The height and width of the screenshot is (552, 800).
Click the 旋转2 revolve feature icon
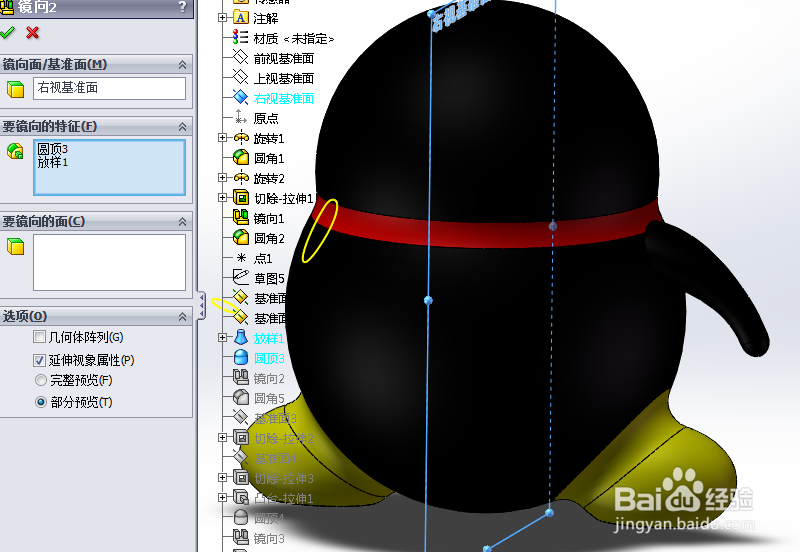coord(241,178)
